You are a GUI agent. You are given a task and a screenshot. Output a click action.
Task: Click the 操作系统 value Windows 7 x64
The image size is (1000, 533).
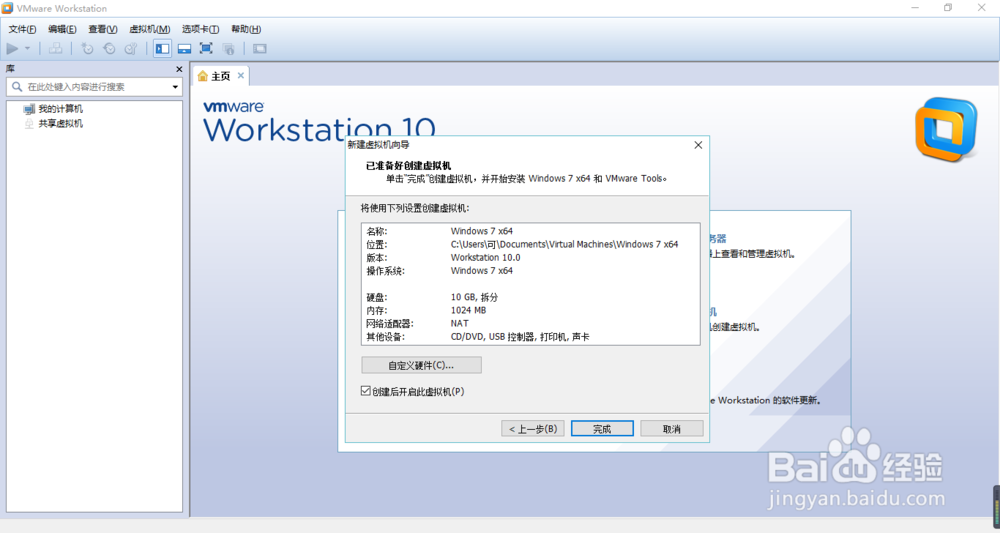coord(482,270)
